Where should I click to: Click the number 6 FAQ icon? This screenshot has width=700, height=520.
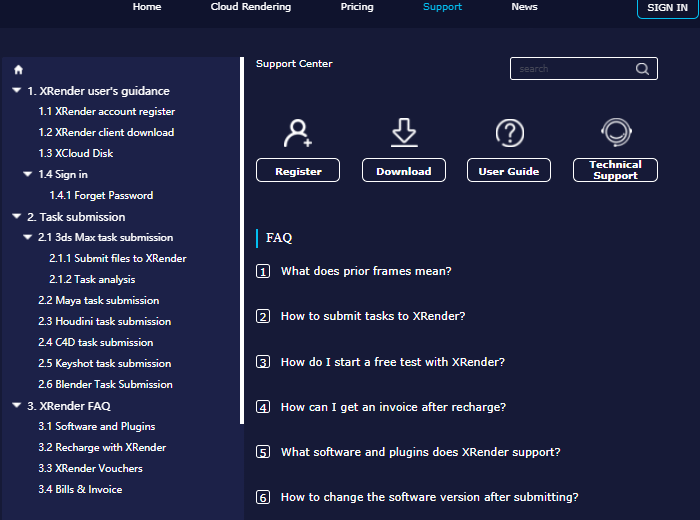click(263, 497)
